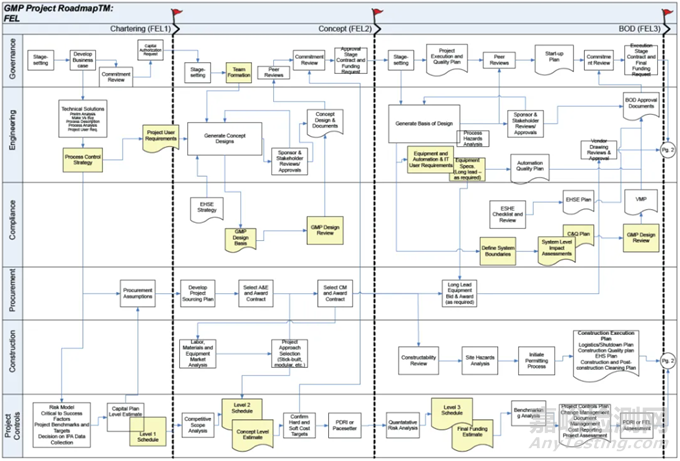Screen dimensions: 680x461
Task: Click the Project User Requirements box
Action: click(160, 136)
